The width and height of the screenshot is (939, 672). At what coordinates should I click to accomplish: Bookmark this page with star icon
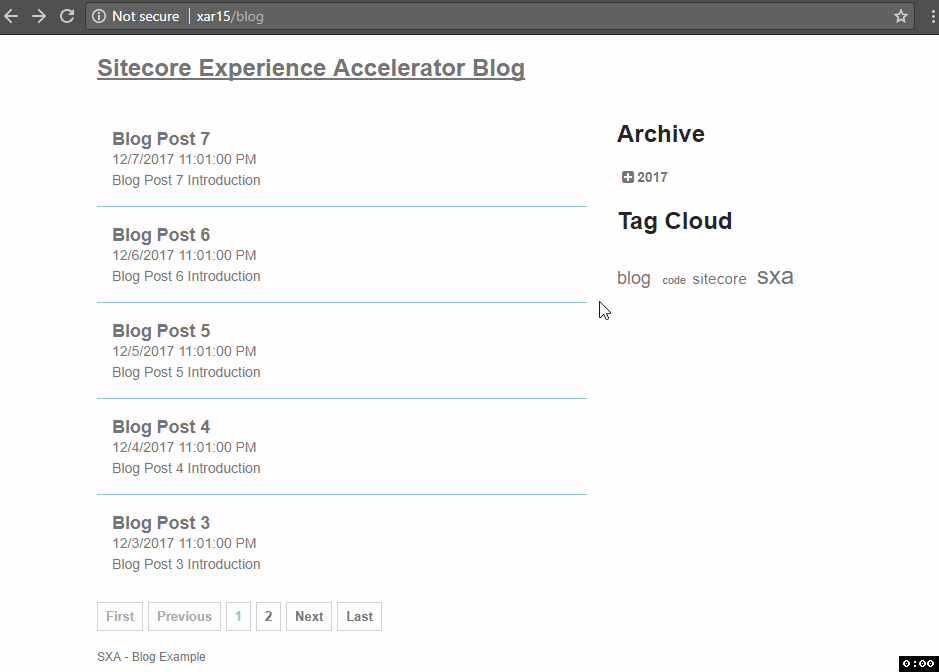tap(901, 16)
